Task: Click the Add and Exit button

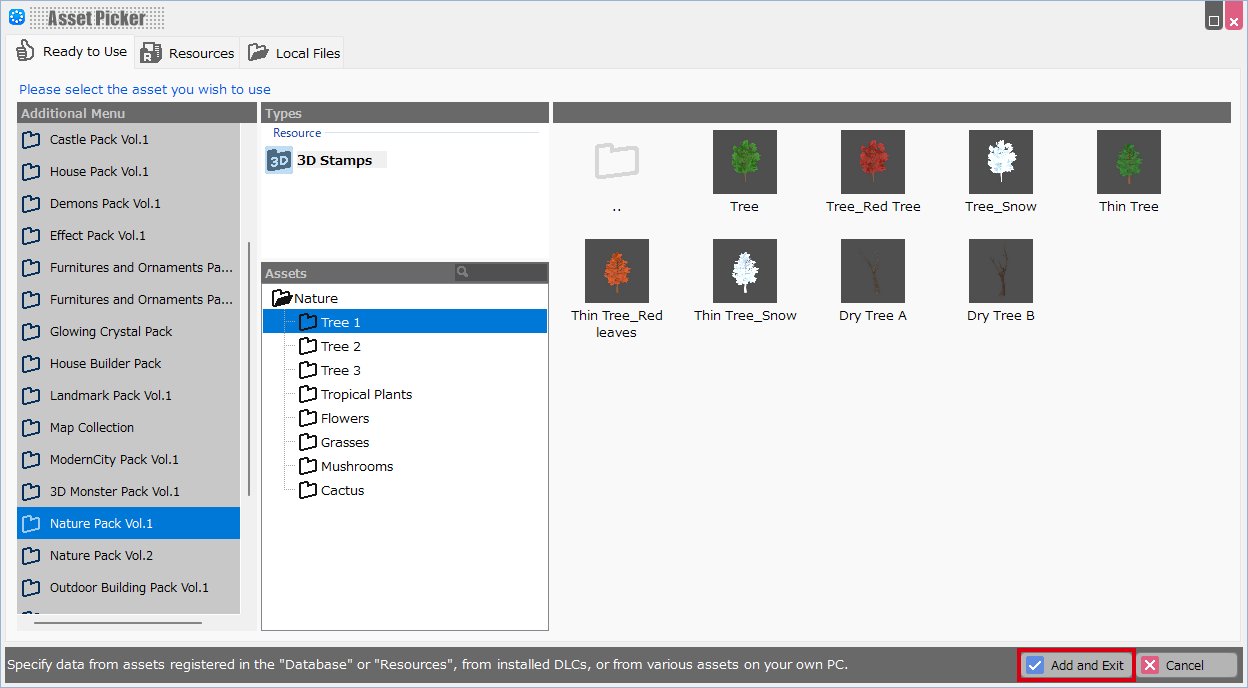Action: click(x=1076, y=665)
